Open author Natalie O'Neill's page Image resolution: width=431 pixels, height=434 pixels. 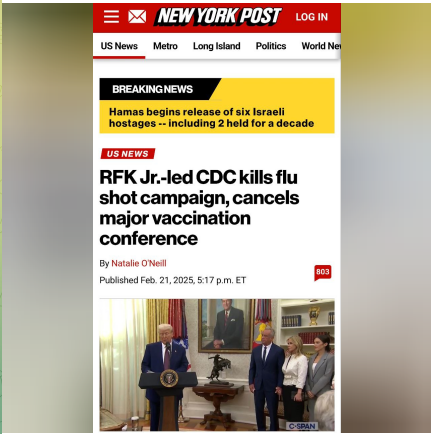(139, 263)
